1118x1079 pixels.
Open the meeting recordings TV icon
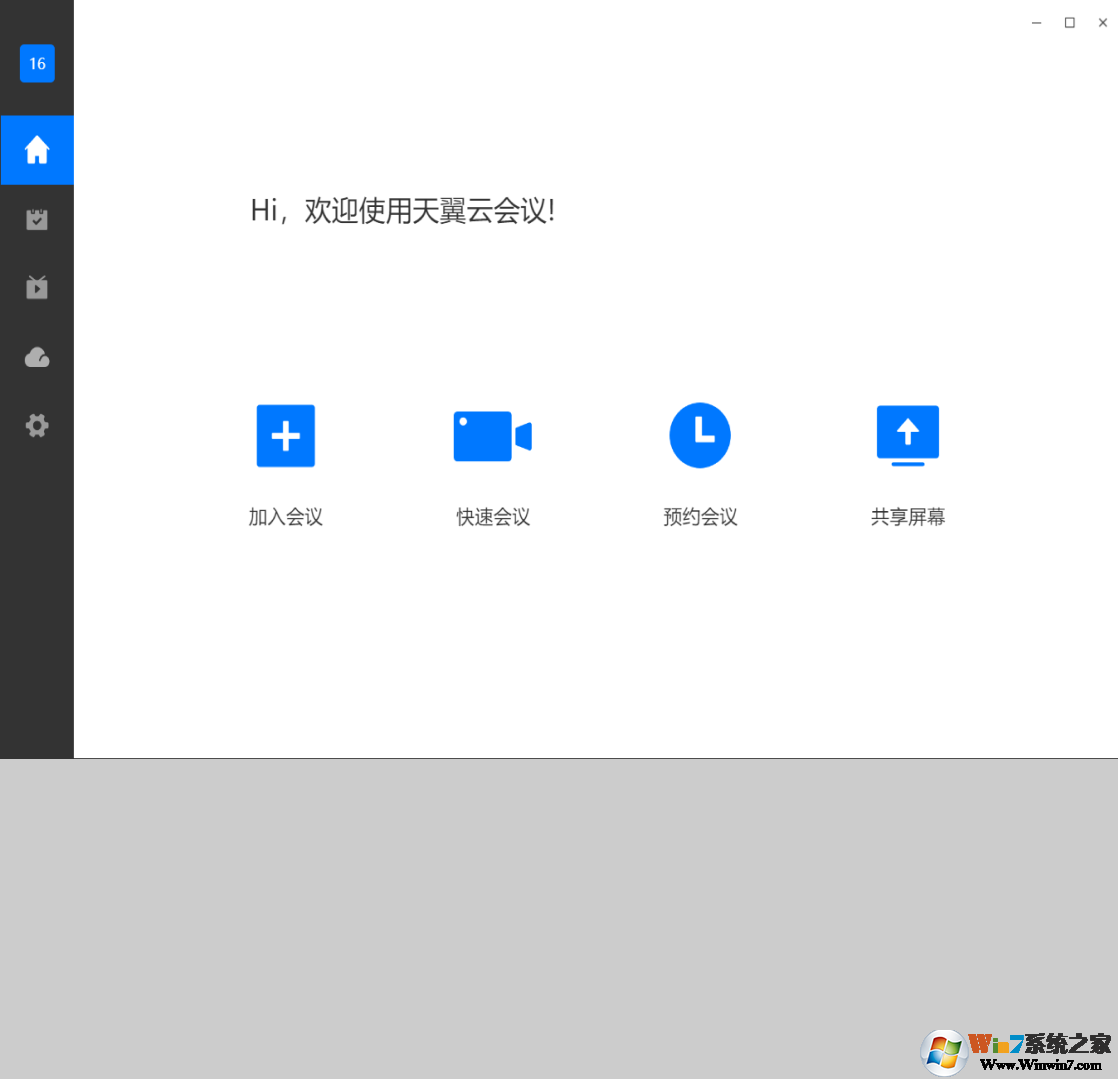(x=37, y=288)
